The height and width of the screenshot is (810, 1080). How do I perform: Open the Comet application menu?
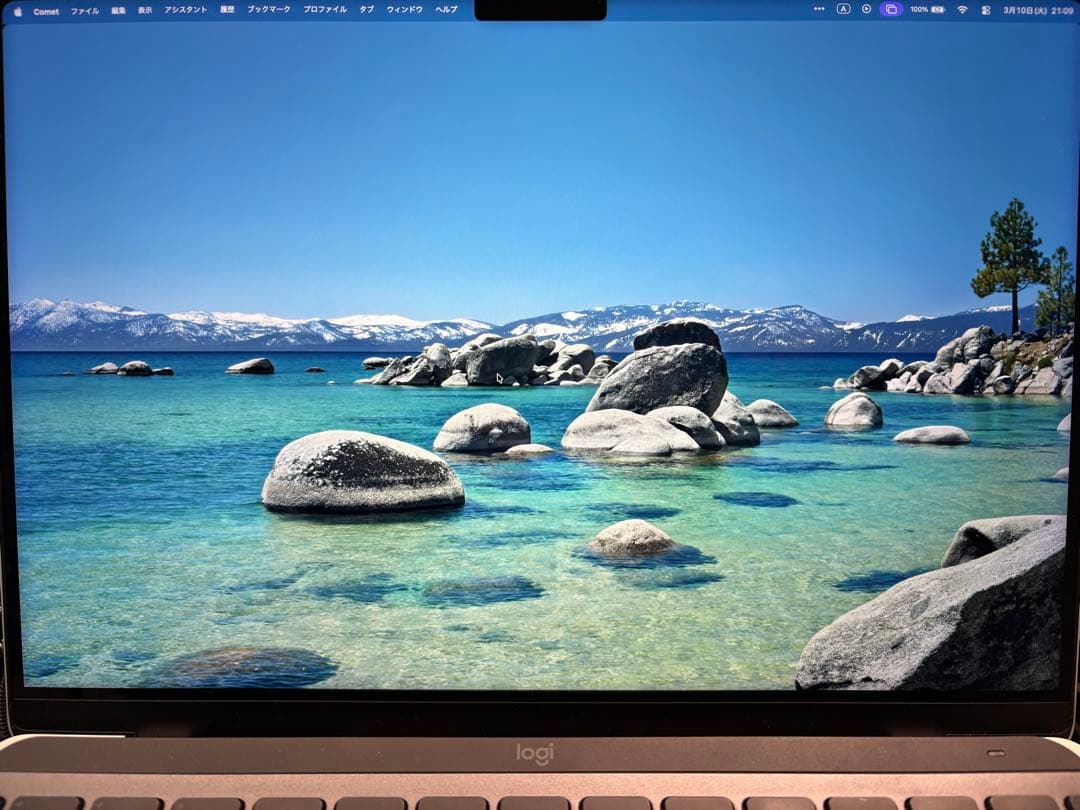[x=46, y=9]
